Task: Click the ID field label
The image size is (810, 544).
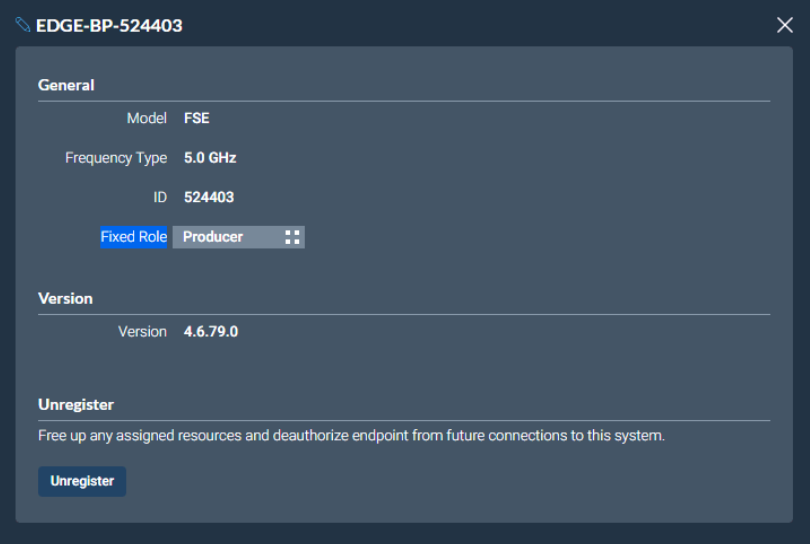Action: coord(160,198)
